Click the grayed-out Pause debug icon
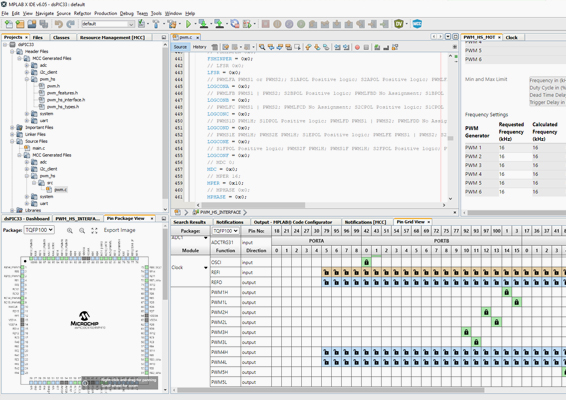The height and width of the screenshot is (400, 566). (x=277, y=24)
